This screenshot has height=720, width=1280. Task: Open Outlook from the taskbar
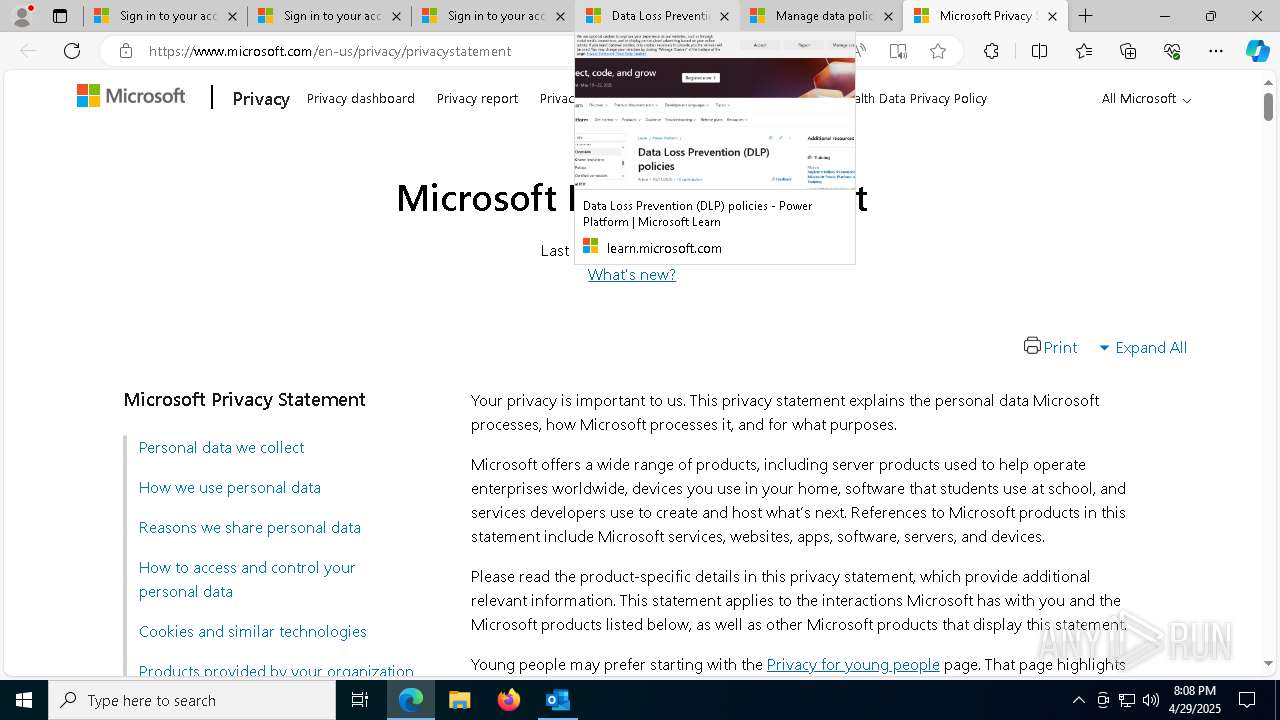coord(557,700)
